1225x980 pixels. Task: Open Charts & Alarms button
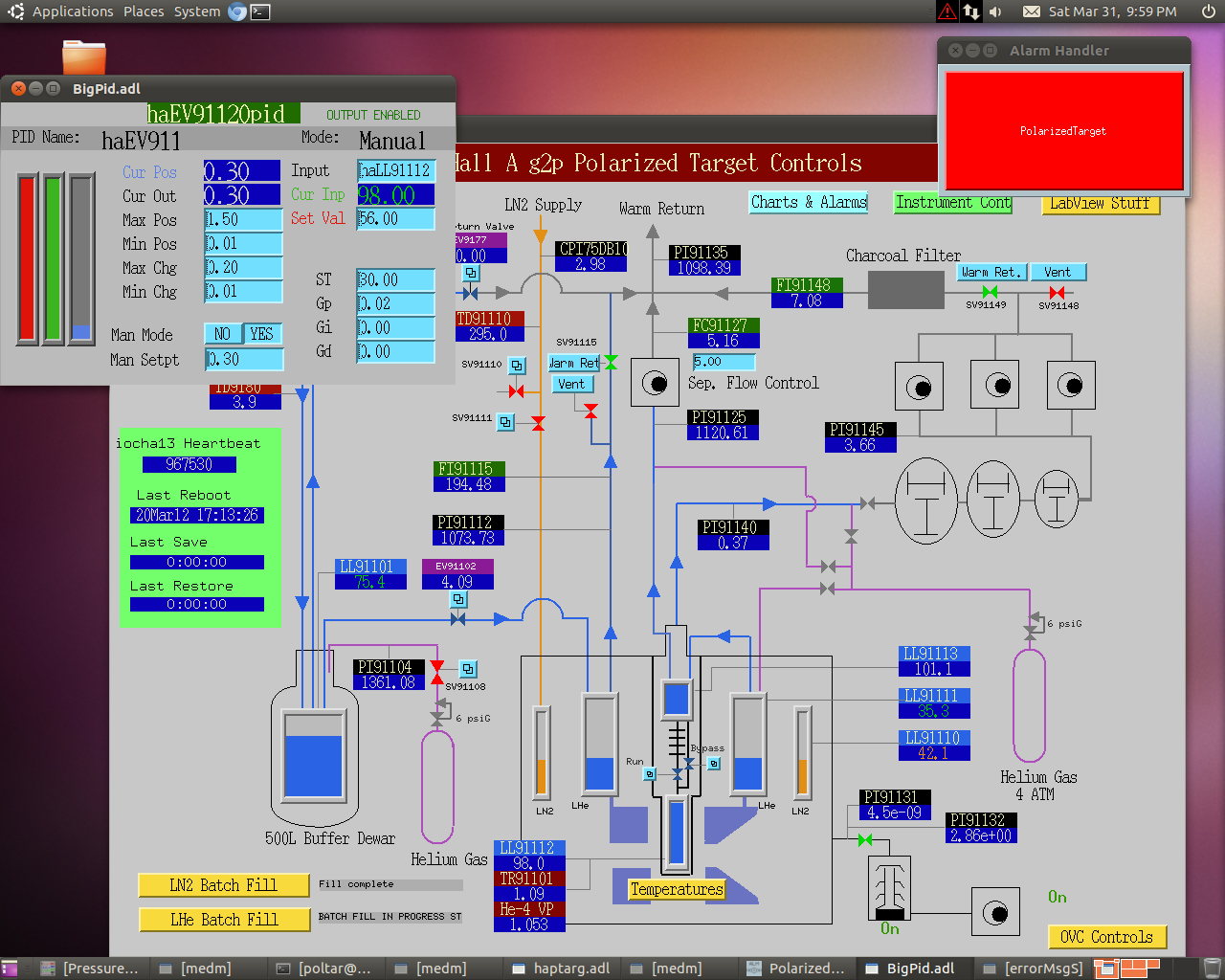809,202
